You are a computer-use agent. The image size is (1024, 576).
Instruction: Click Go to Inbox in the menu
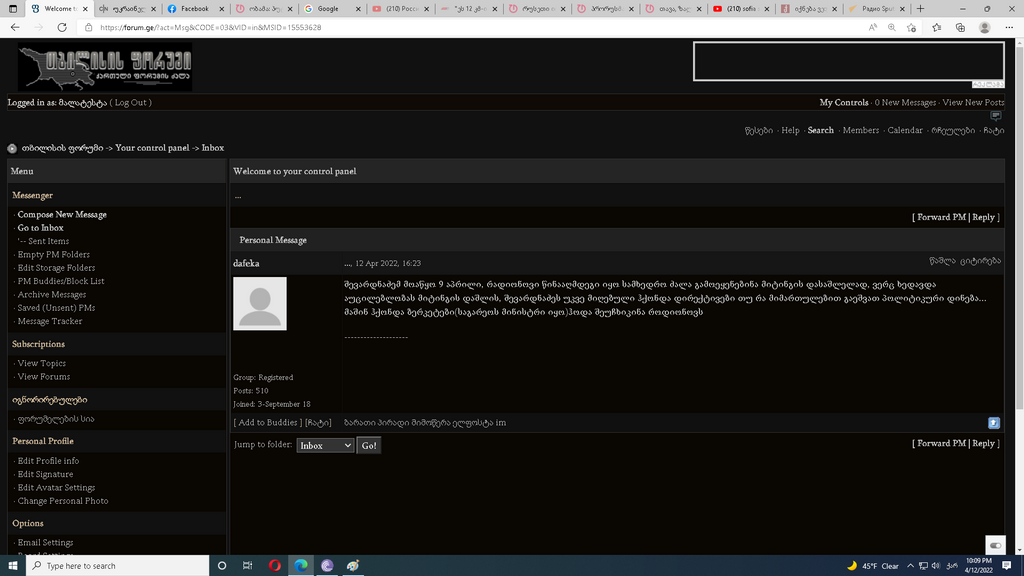point(40,228)
